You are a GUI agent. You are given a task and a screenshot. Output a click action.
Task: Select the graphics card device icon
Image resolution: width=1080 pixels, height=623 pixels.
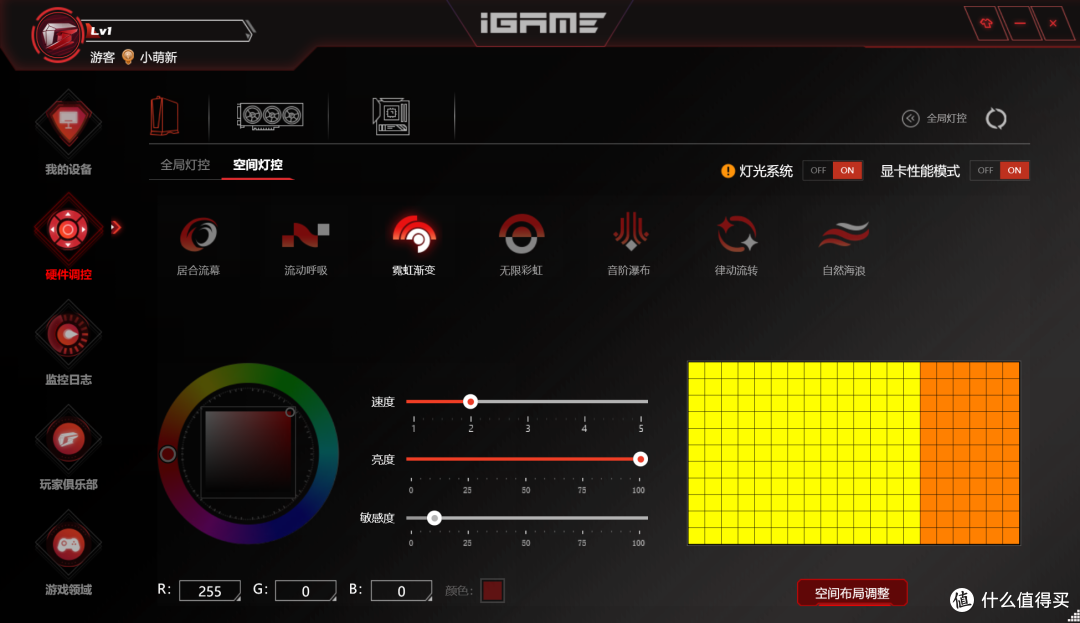click(x=270, y=116)
